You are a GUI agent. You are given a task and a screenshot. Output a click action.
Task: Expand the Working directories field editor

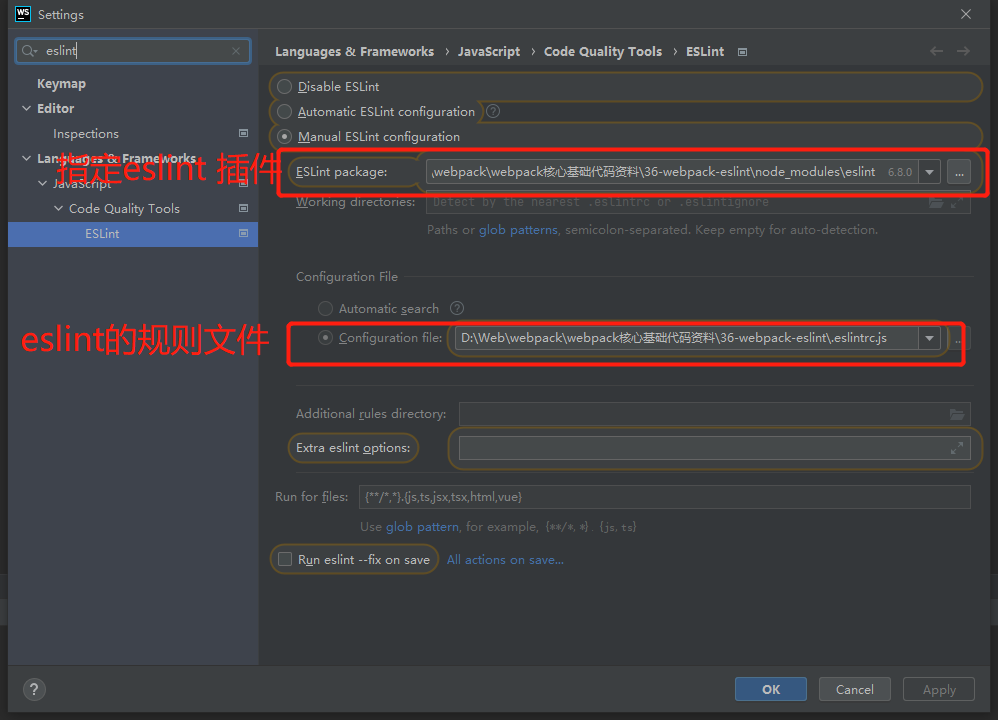957,202
